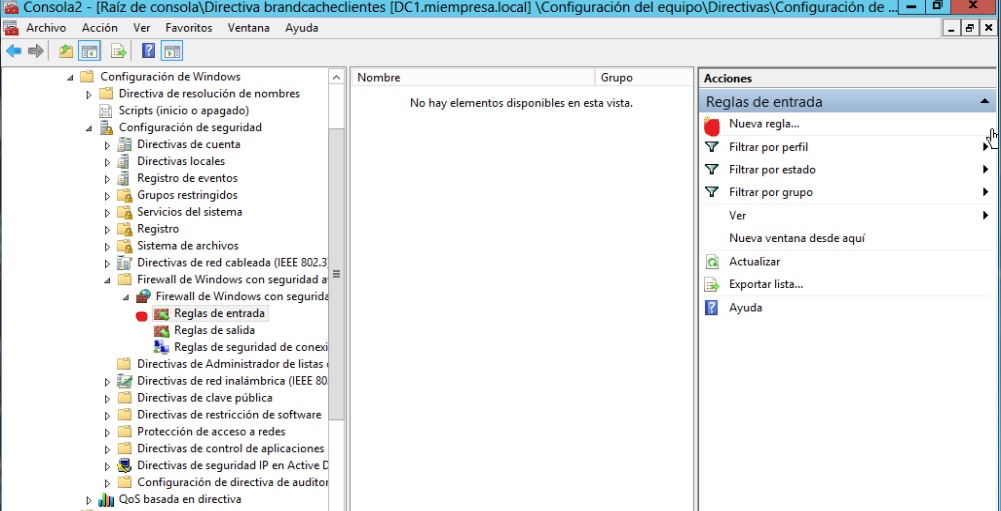Collapse the Reglas de entrada actions header
Viewport: 1001px width, 511px height.
(x=984, y=102)
